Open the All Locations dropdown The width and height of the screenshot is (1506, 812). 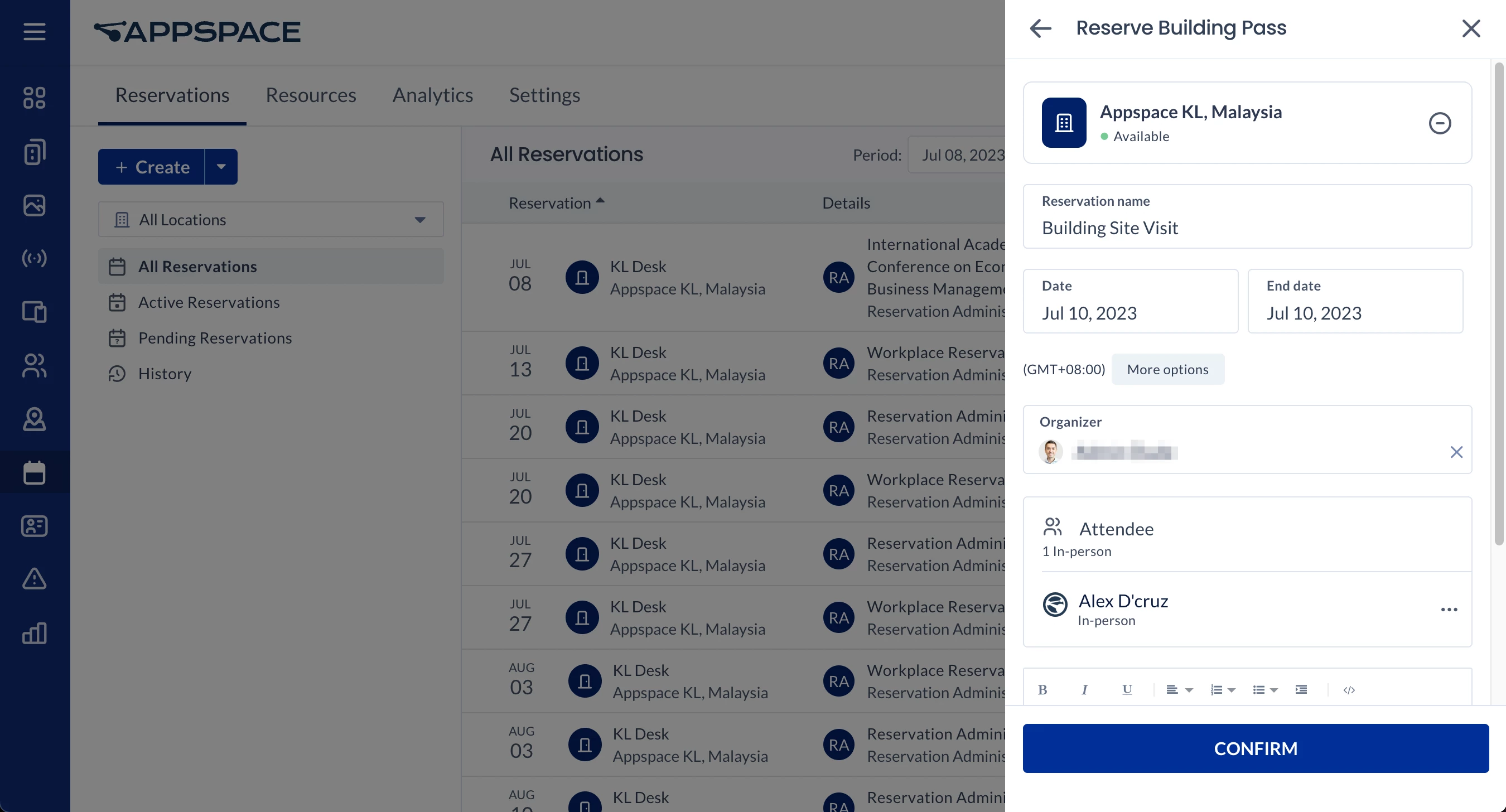271,220
